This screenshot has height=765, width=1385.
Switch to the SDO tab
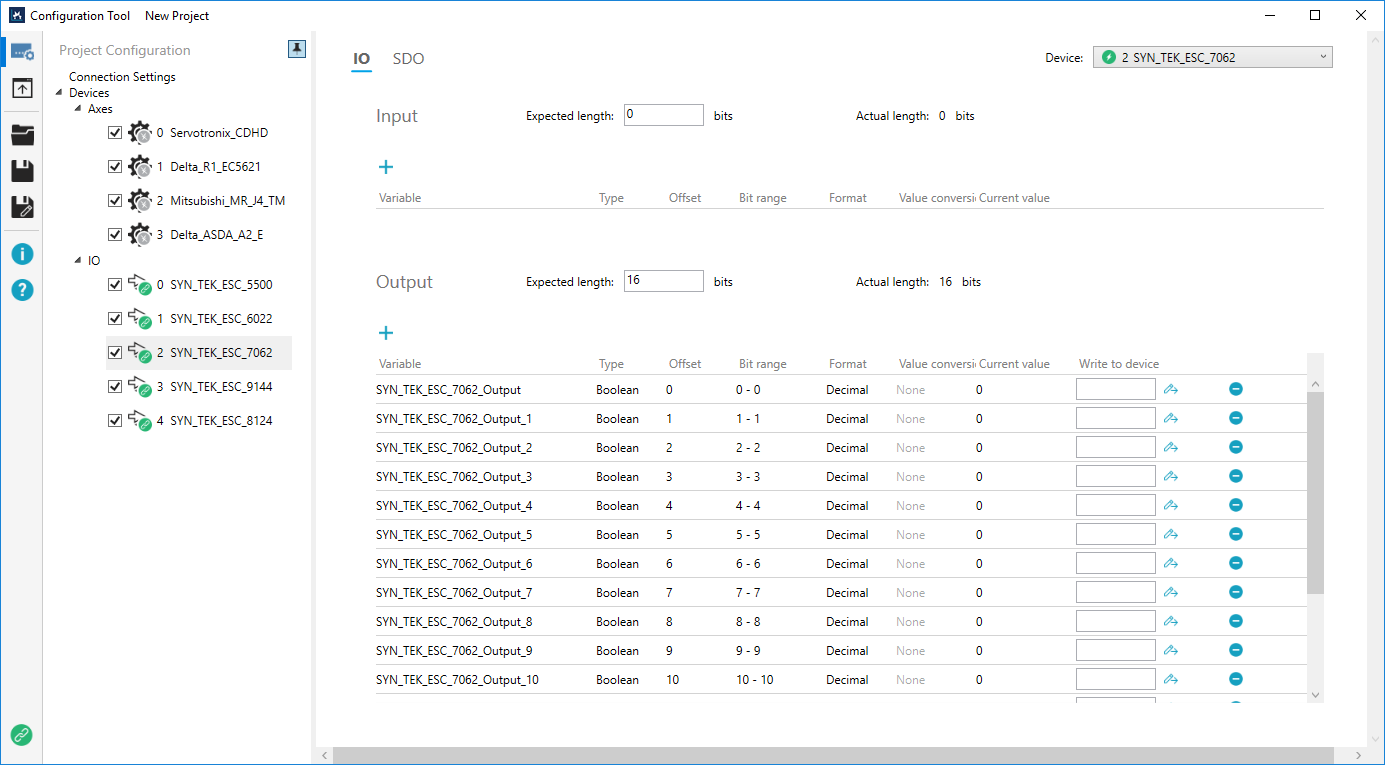pyautogui.click(x=408, y=59)
